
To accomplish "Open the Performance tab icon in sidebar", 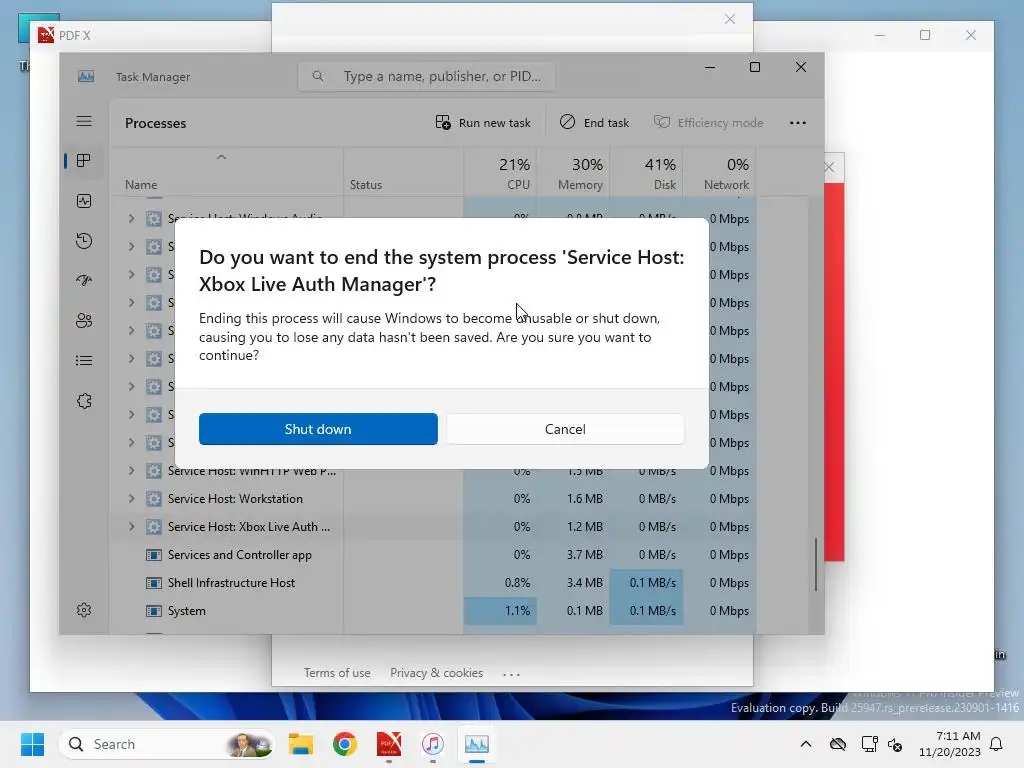I will click(84, 201).
